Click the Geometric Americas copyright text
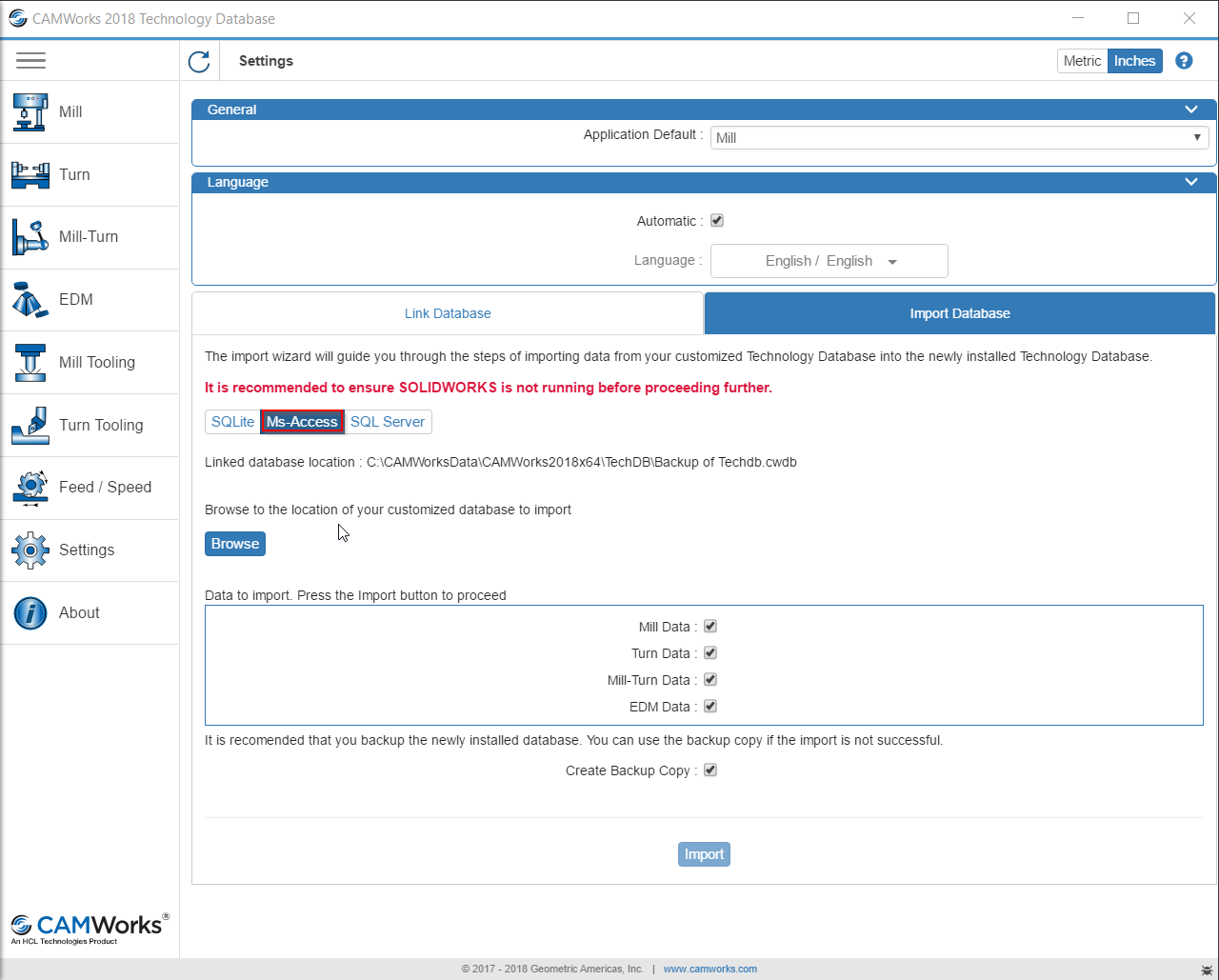 [x=552, y=969]
